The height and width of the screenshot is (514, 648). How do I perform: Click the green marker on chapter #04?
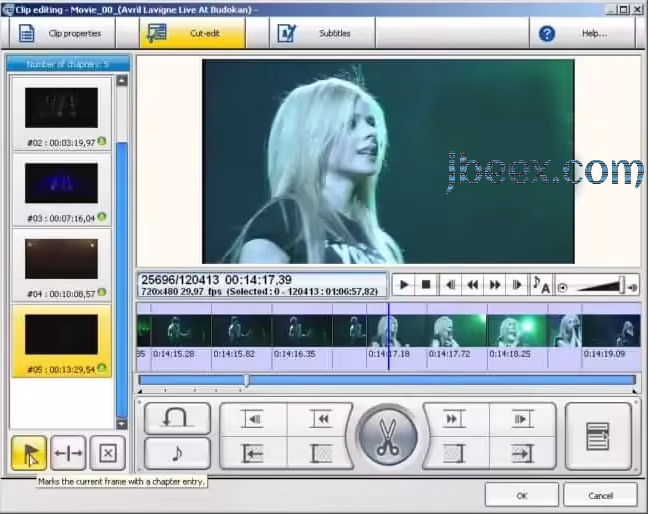102,292
